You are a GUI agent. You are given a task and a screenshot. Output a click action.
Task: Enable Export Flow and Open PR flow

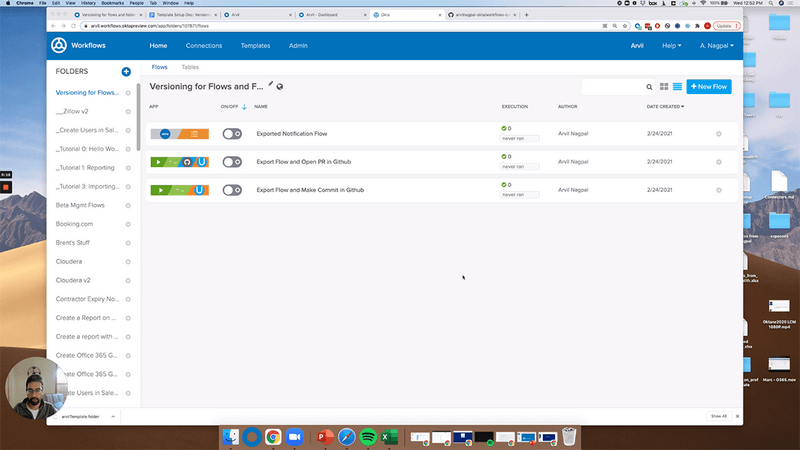pos(232,162)
